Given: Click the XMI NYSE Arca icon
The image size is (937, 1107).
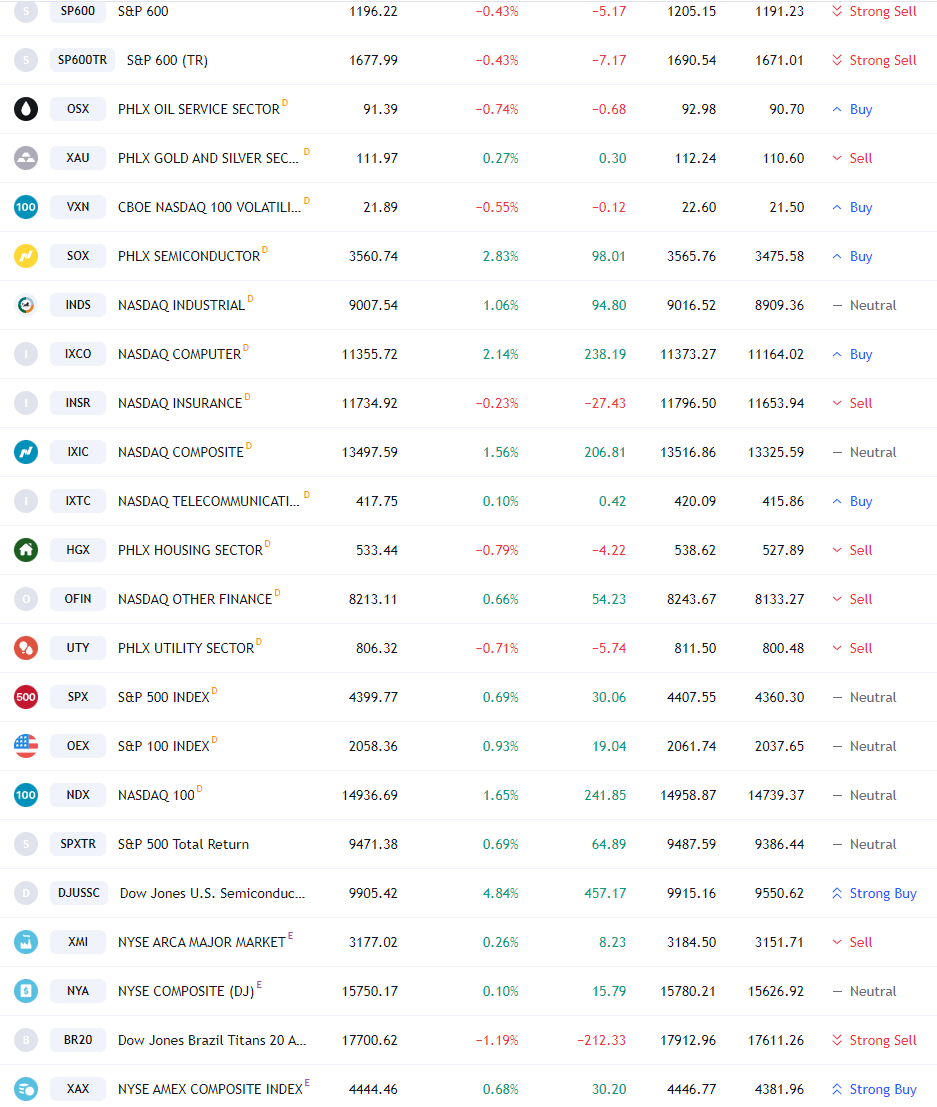Looking at the screenshot, I should [26, 942].
